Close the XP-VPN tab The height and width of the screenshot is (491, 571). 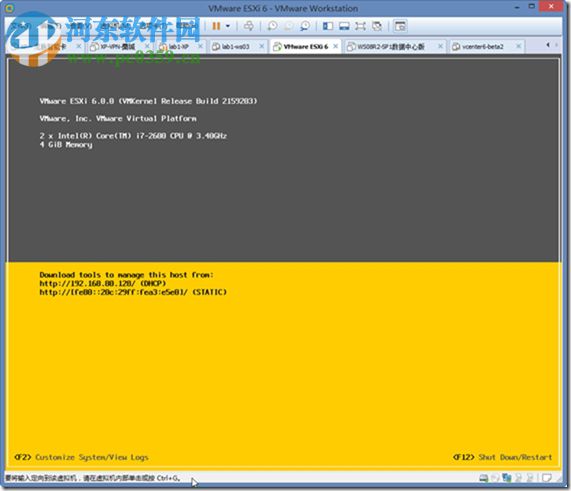point(147,46)
